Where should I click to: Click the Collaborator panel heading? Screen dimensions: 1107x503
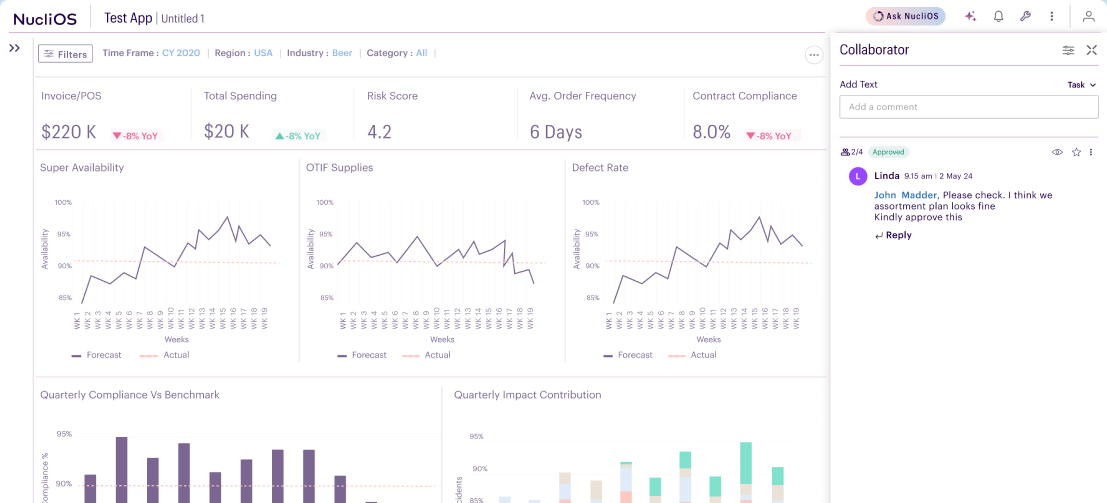874,49
